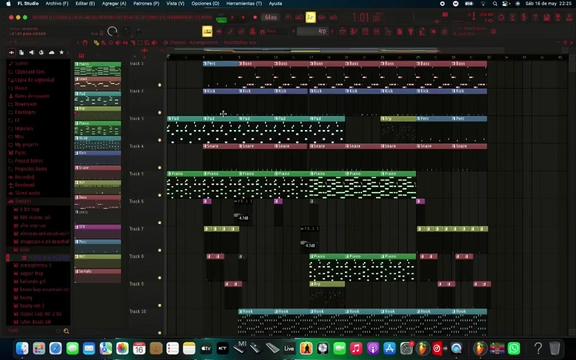Open the Ayuda menu
576x360 pixels.
click(x=276, y=4)
